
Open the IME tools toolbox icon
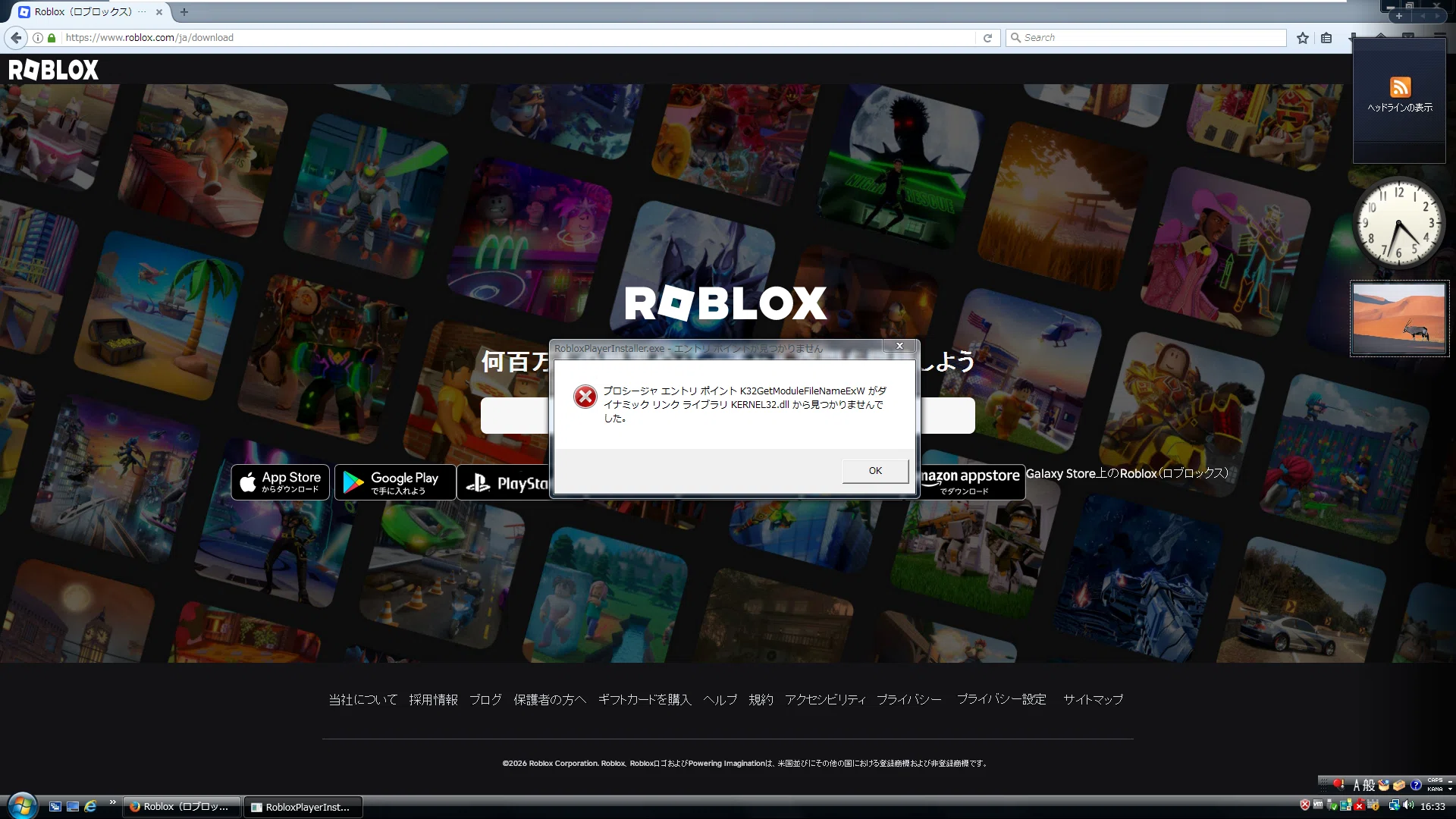pos(1399,785)
